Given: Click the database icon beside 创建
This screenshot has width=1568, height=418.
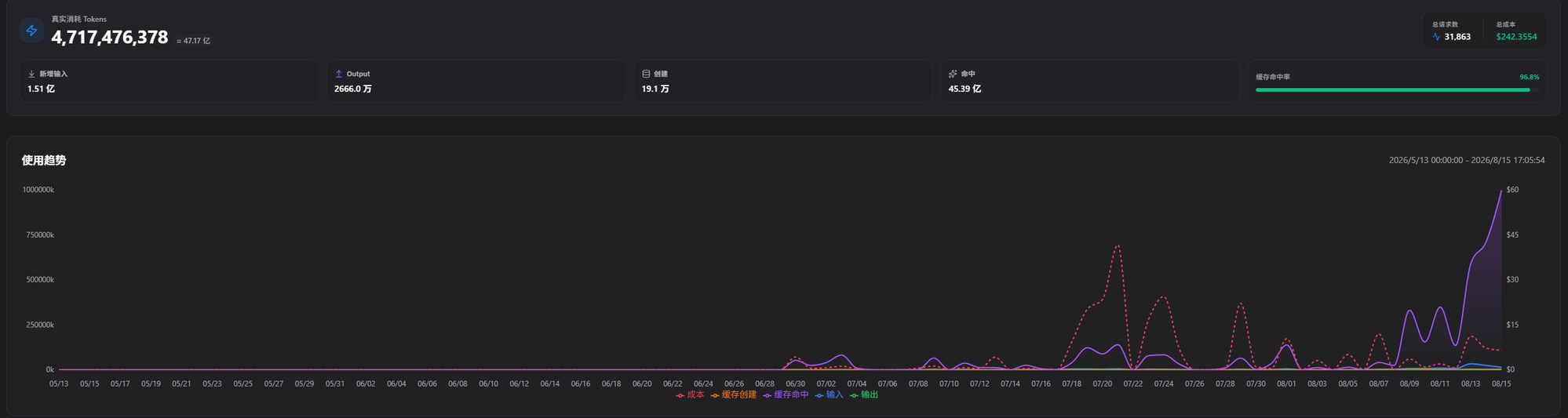Looking at the screenshot, I should pyautogui.click(x=646, y=74).
